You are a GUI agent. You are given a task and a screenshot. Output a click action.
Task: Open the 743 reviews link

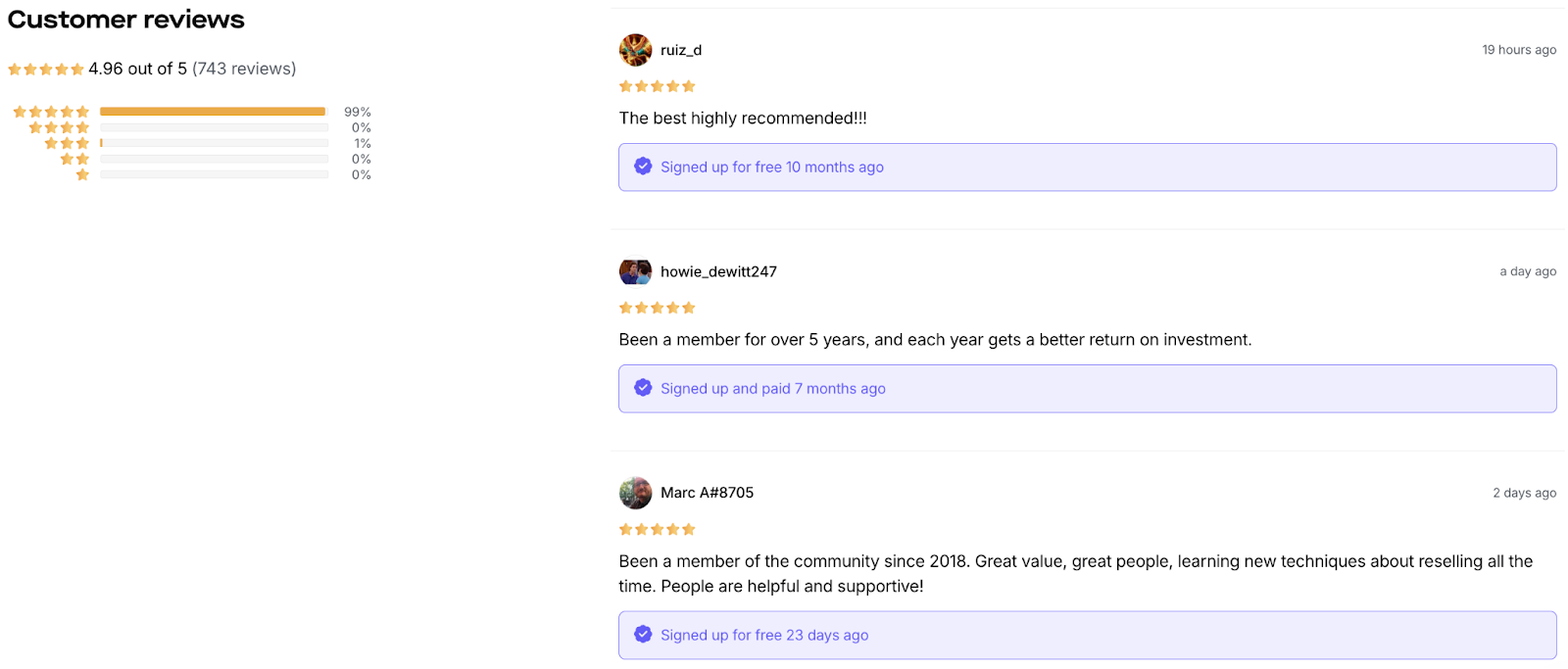coord(244,69)
